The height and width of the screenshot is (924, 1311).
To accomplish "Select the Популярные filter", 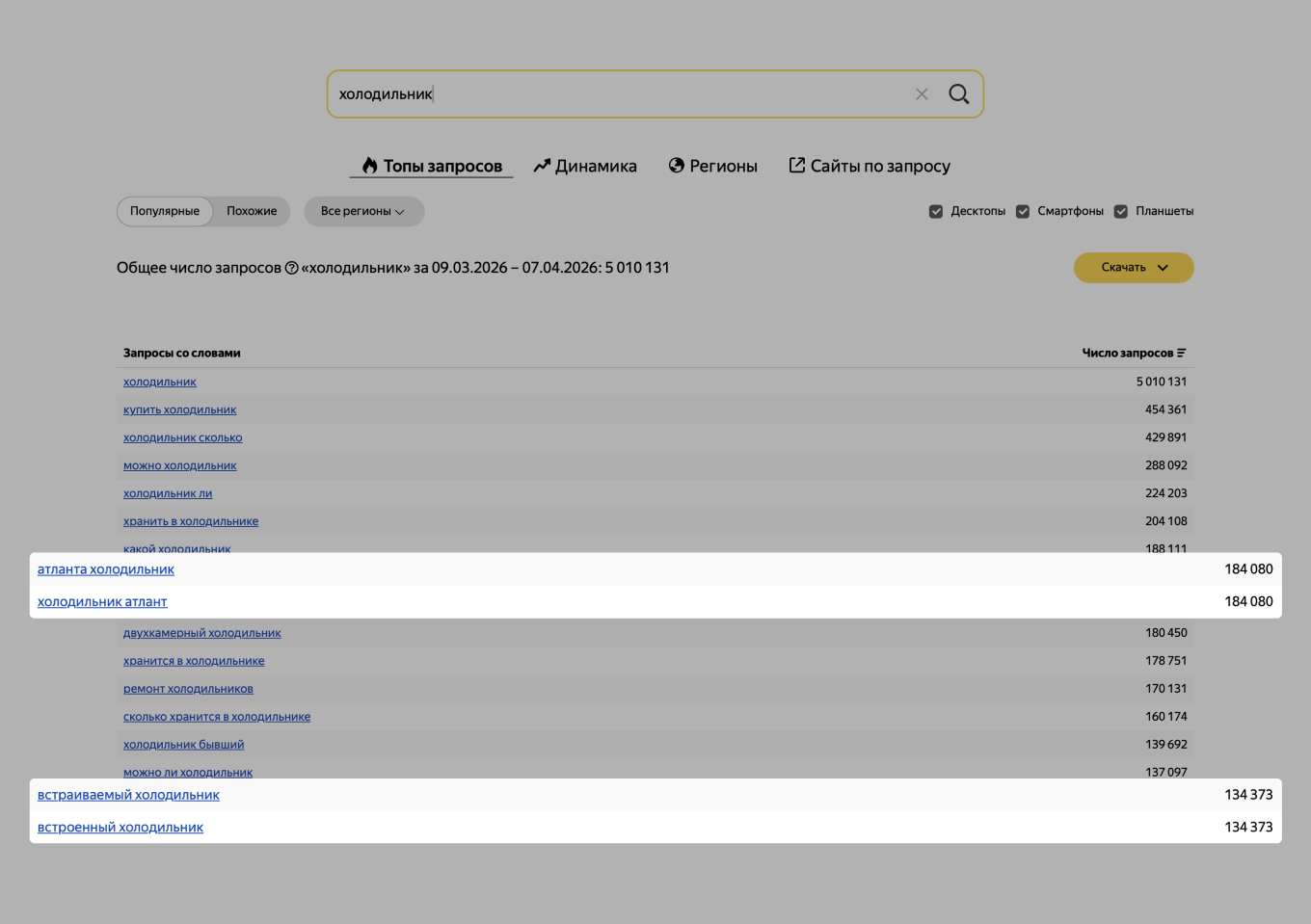I will point(165,212).
